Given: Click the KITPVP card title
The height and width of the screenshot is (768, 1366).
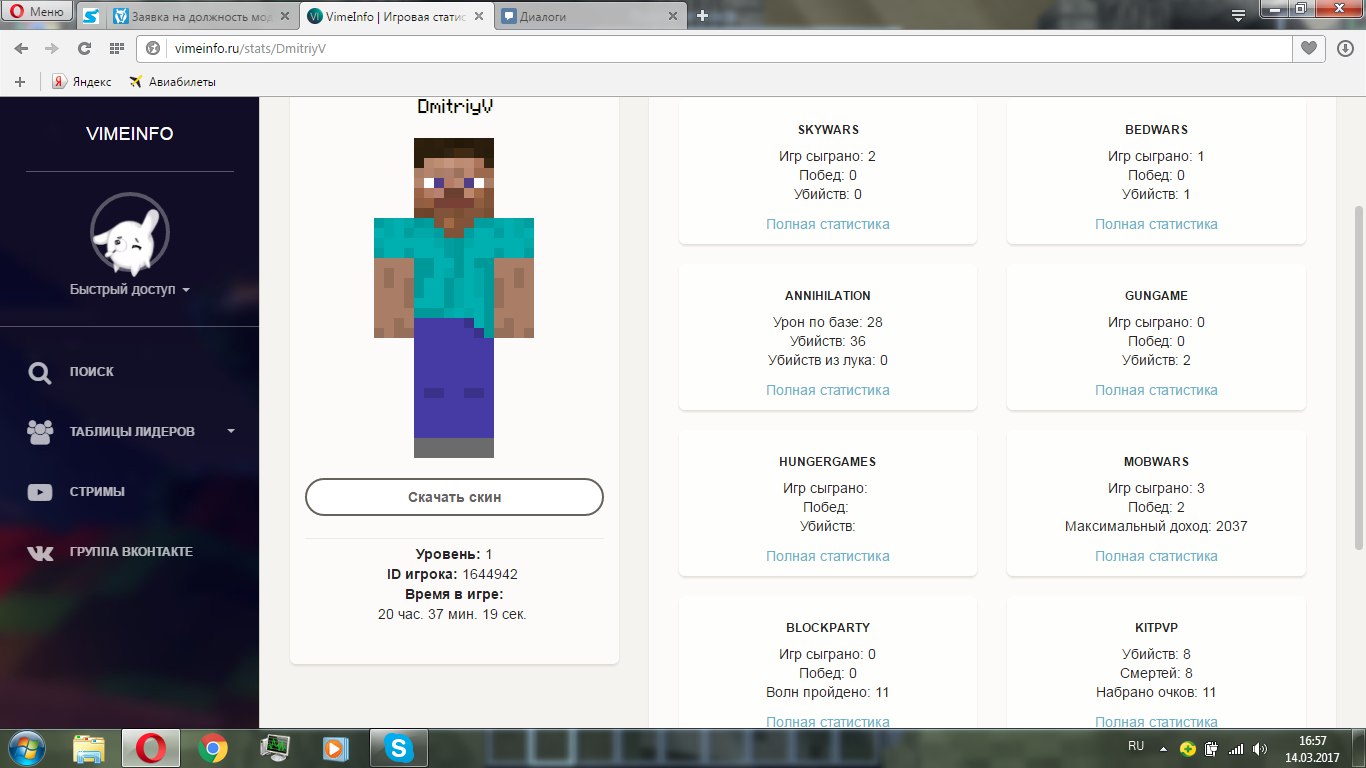Looking at the screenshot, I should click(x=1156, y=628).
